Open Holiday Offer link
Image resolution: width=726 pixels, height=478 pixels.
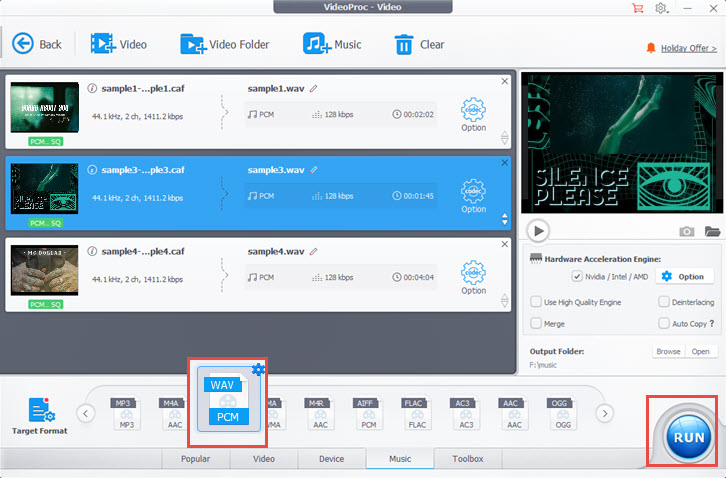pos(688,48)
